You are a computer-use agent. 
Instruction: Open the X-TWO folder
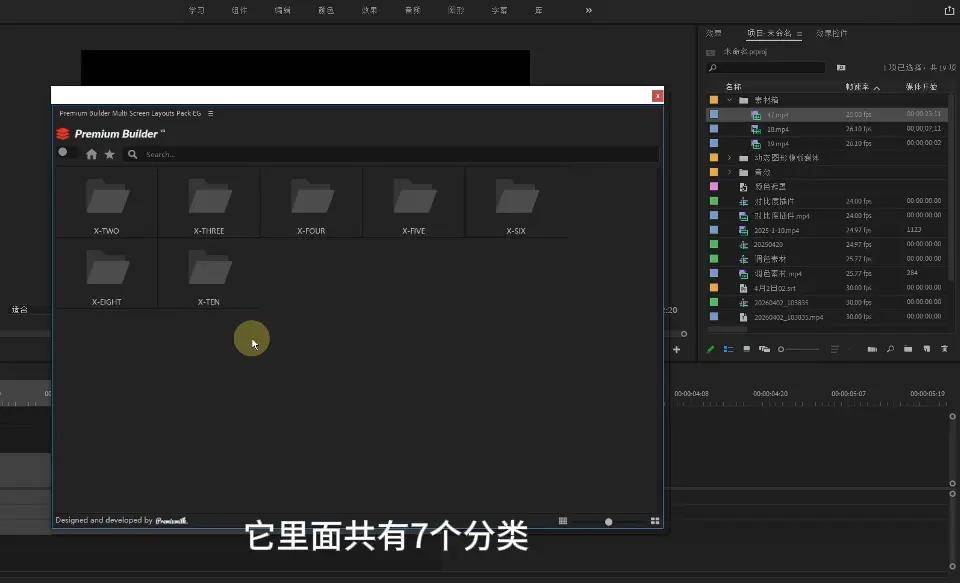(107, 203)
